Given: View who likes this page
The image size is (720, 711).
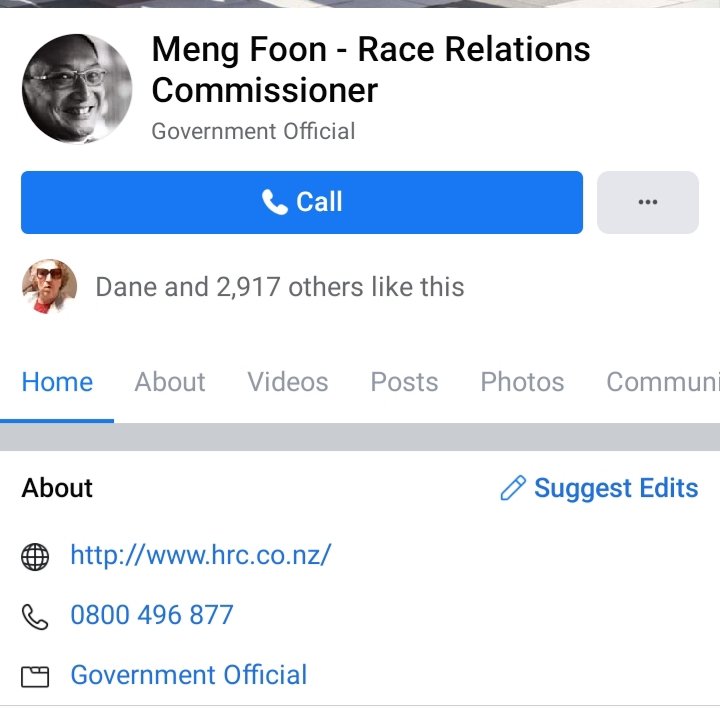Looking at the screenshot, I should [280, 288].
